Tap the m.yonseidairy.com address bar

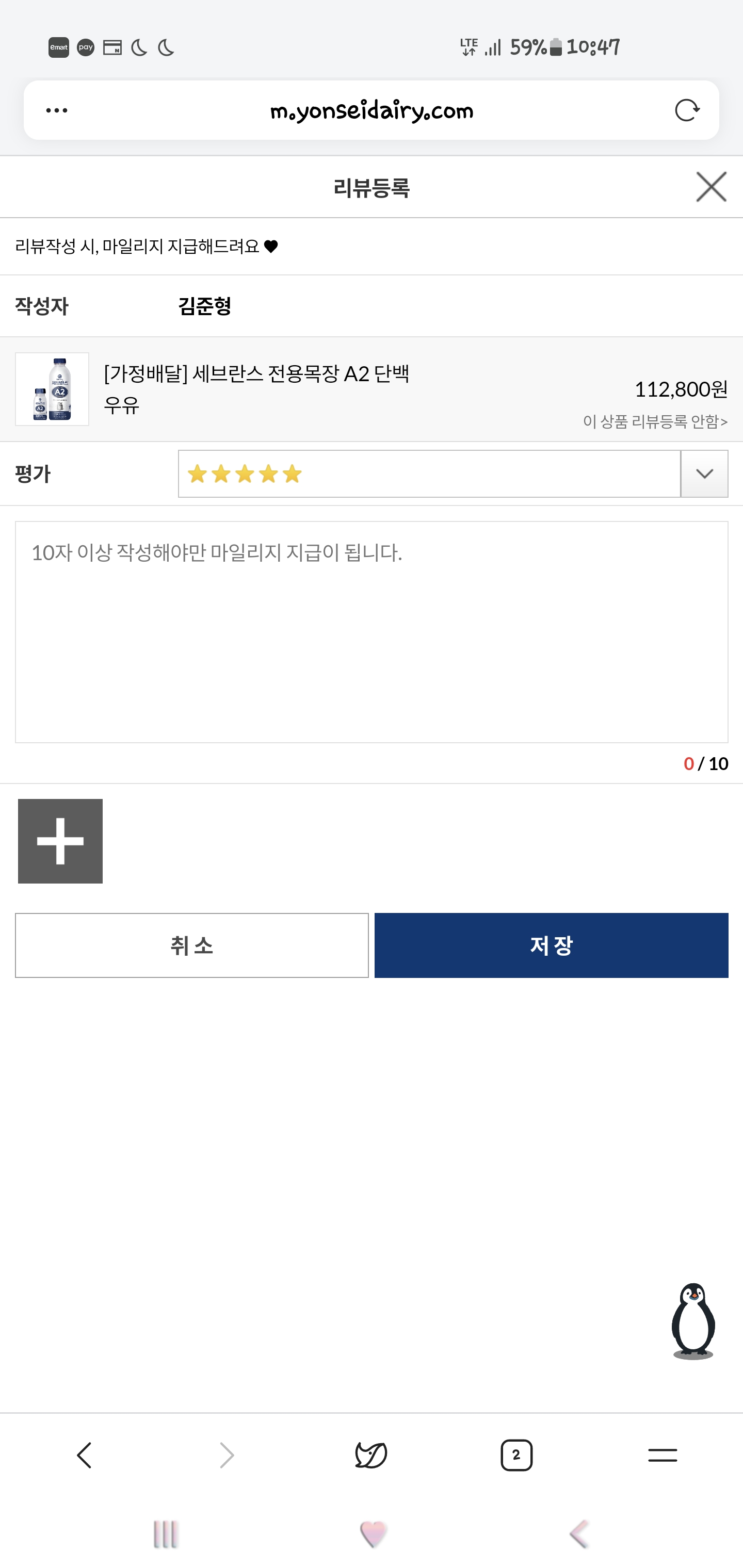(x=372, y=111)
